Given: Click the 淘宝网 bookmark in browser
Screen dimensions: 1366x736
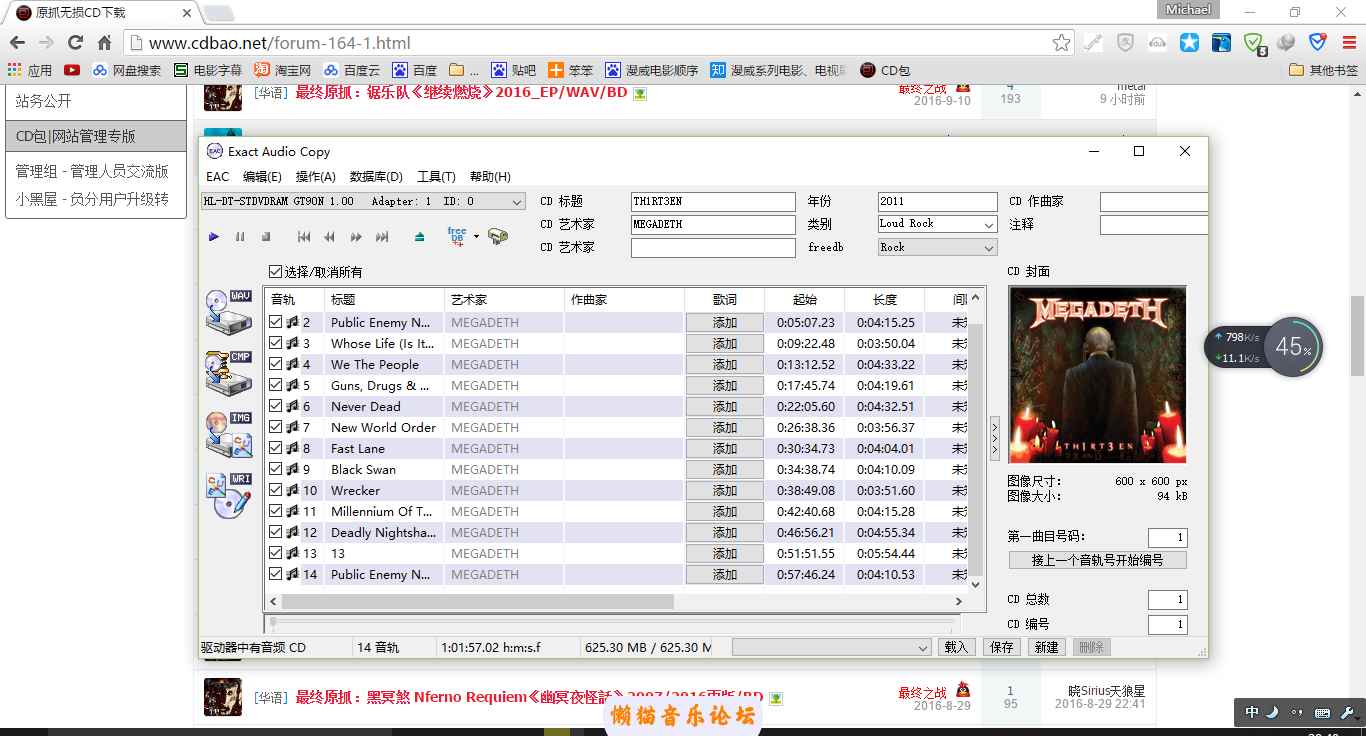Looking at the screenshot, I should (x=282, y=70).
